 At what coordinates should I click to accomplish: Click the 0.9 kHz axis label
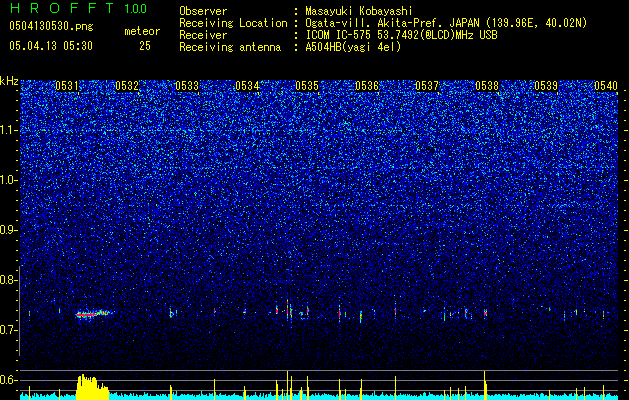pos(9,230)
